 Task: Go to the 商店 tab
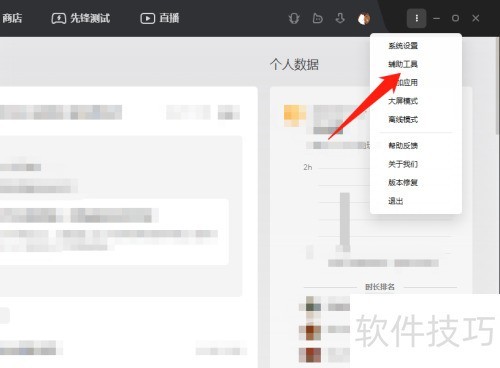click(x=11, y=18)
